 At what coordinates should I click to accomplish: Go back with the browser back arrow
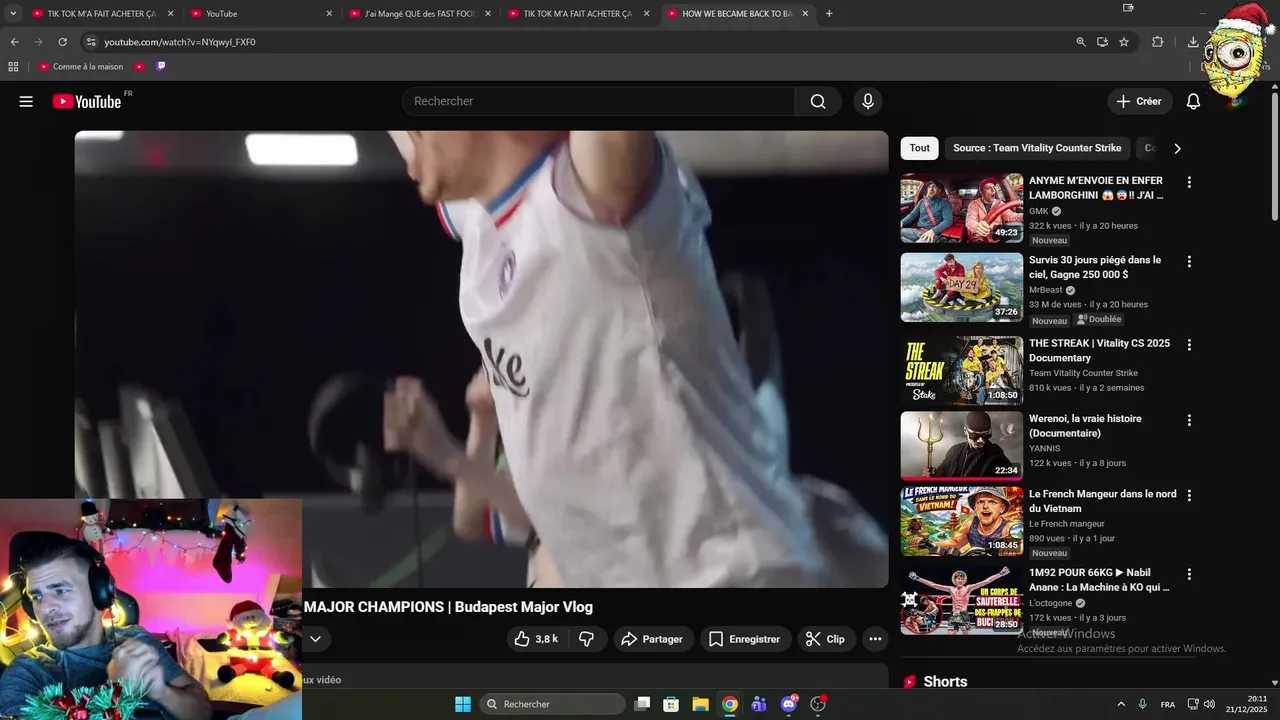pos(14,42)
